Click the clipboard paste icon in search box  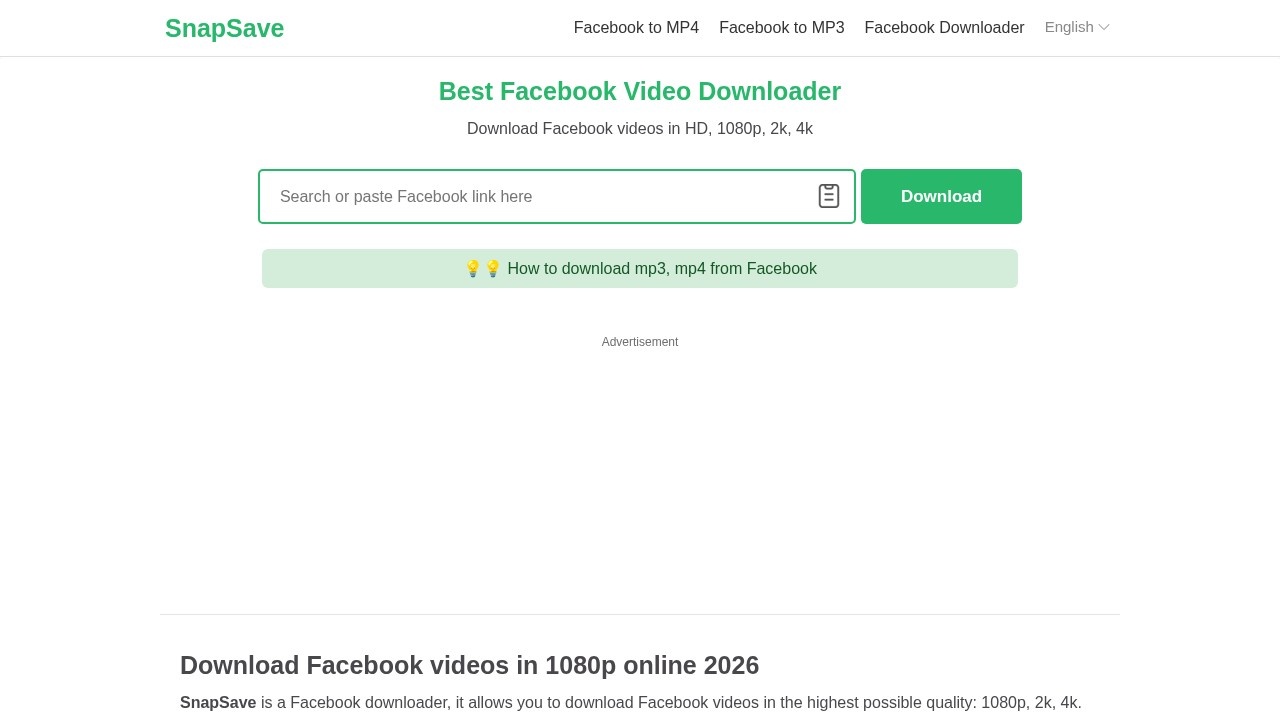click(x=828, y=196)
